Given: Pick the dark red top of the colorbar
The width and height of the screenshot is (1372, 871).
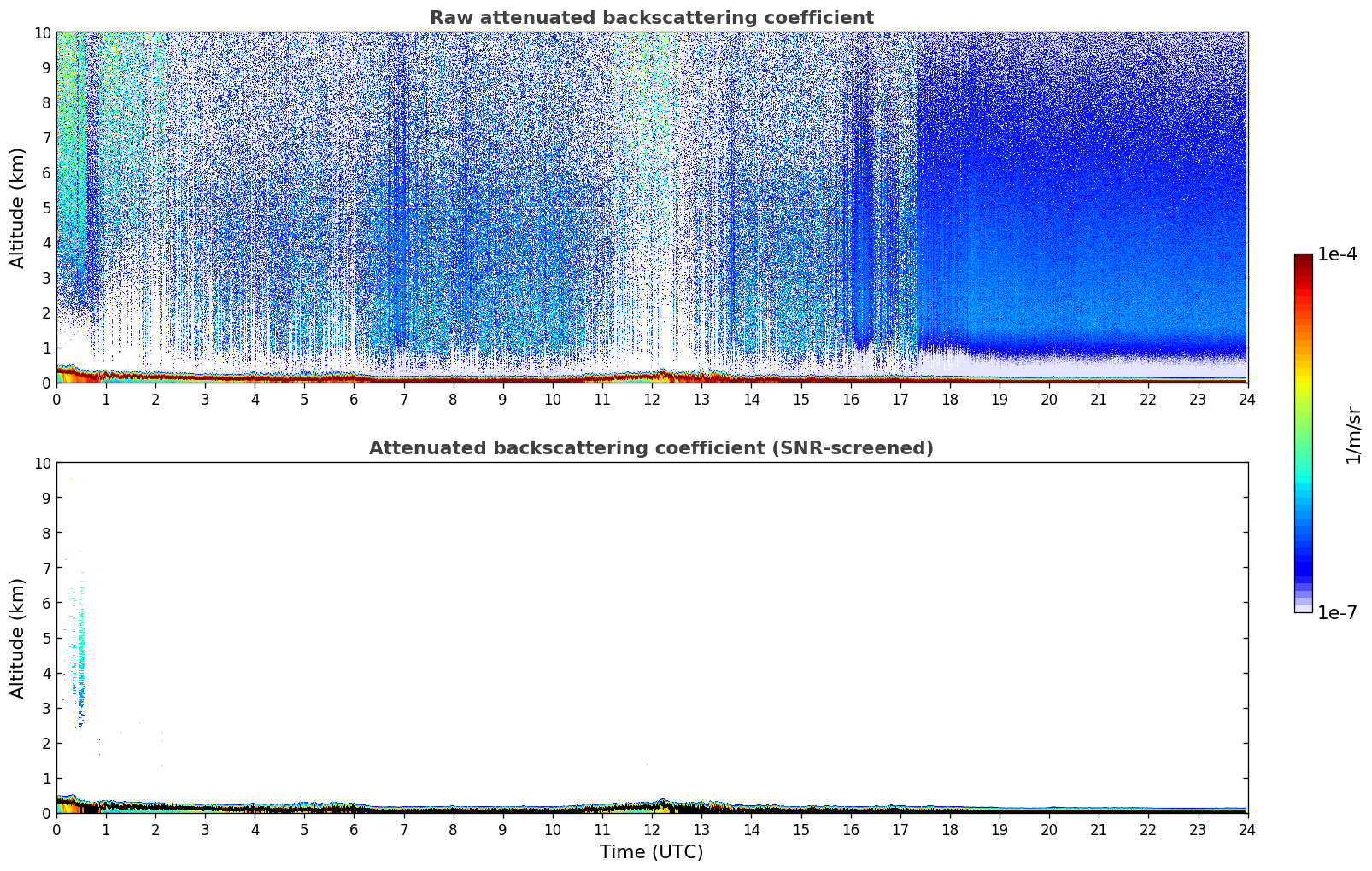Looking at the screenshot, I should click(1303, 259).
